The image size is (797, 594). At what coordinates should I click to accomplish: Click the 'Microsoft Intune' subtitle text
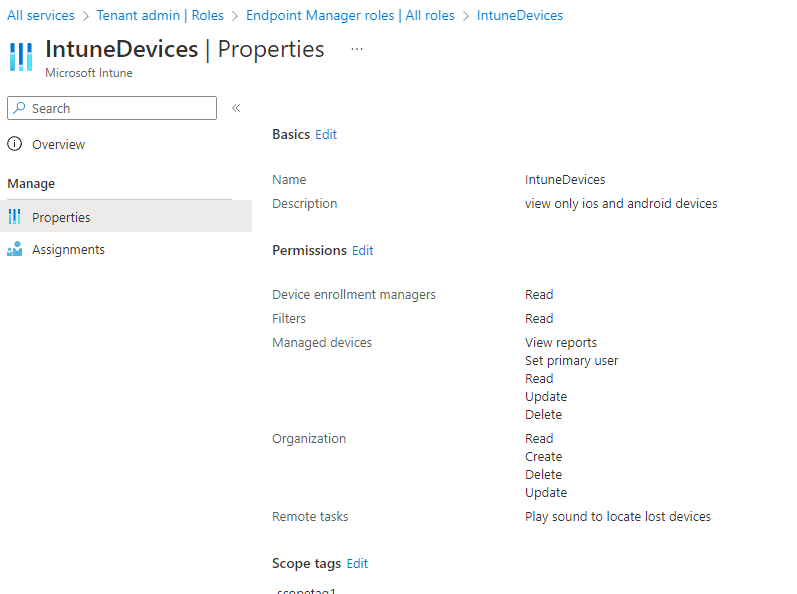point(89,73)
